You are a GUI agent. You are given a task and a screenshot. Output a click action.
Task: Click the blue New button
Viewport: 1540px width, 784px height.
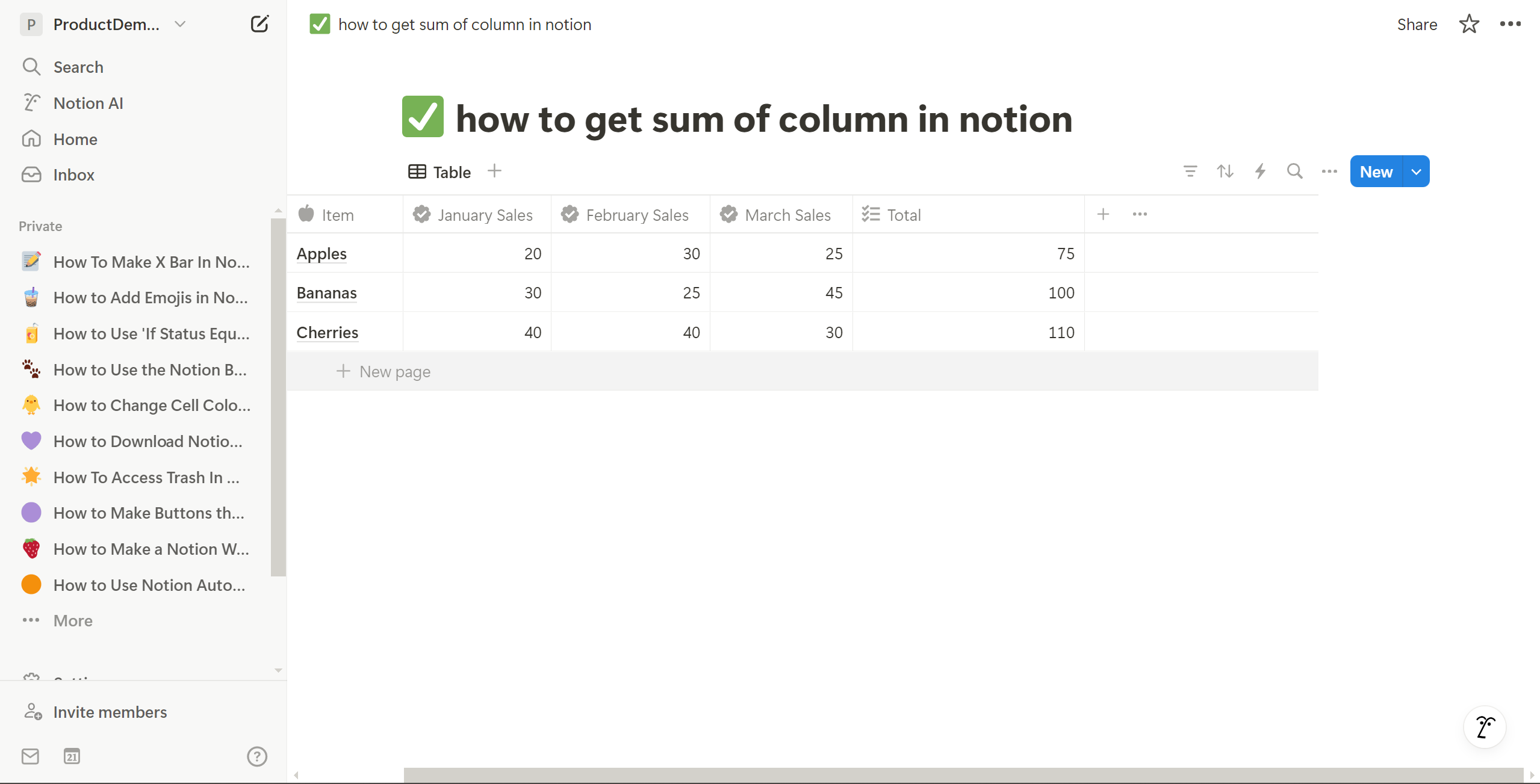coord(1376,171)
